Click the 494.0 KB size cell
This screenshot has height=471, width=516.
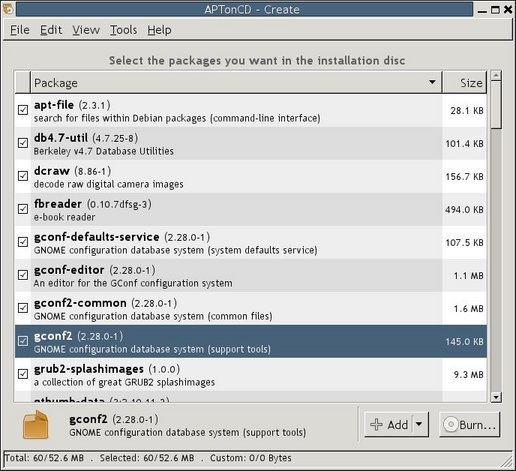point(464,210)
